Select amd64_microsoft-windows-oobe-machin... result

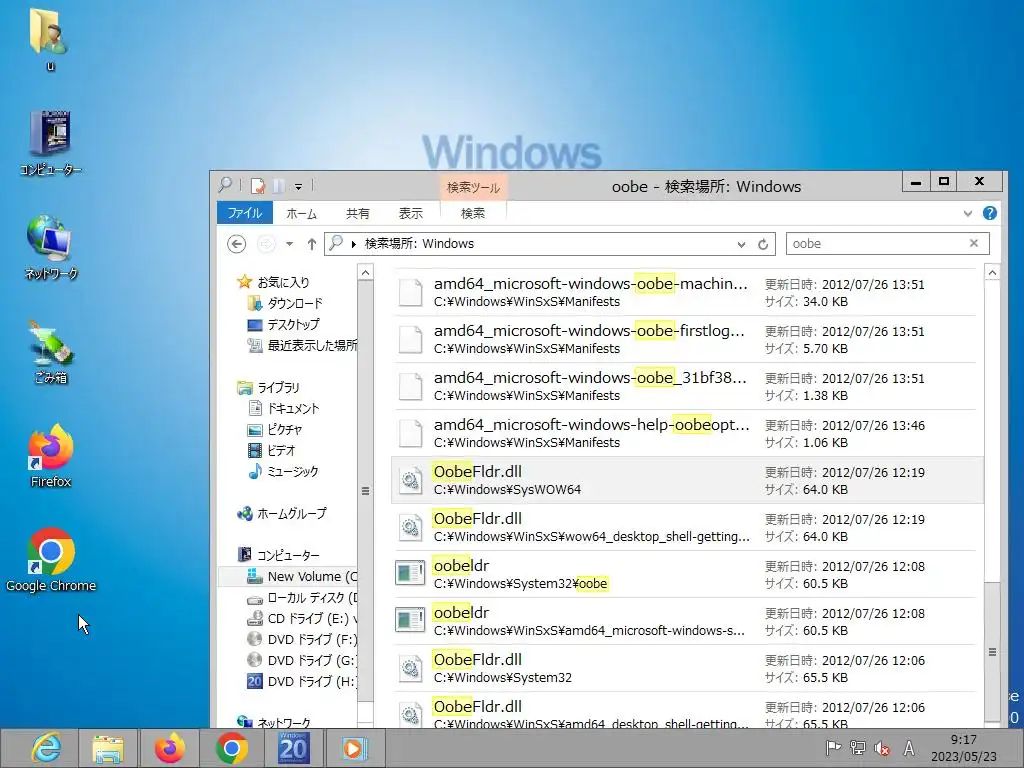(686, 292)
